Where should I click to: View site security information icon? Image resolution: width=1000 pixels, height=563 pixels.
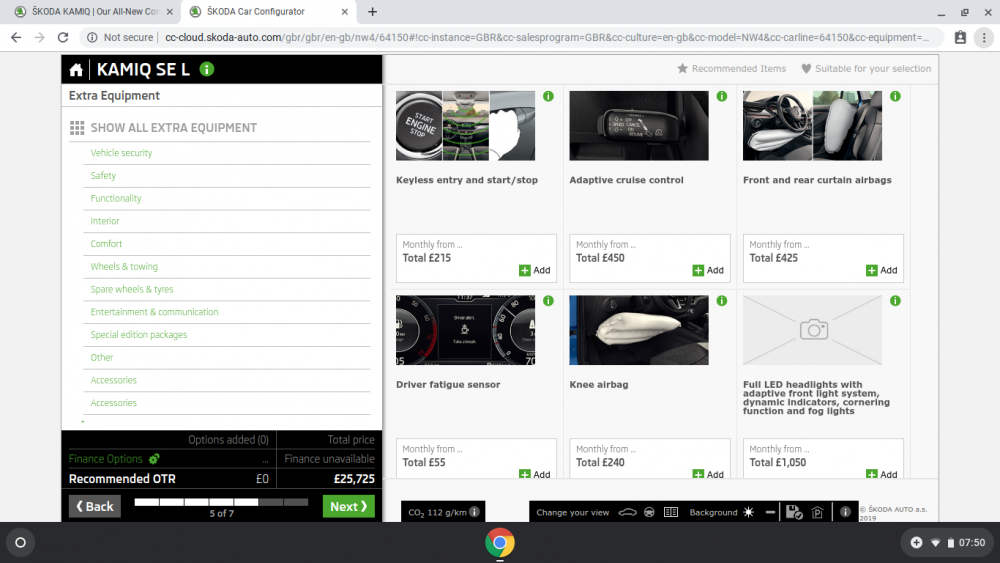pos(92,38)
